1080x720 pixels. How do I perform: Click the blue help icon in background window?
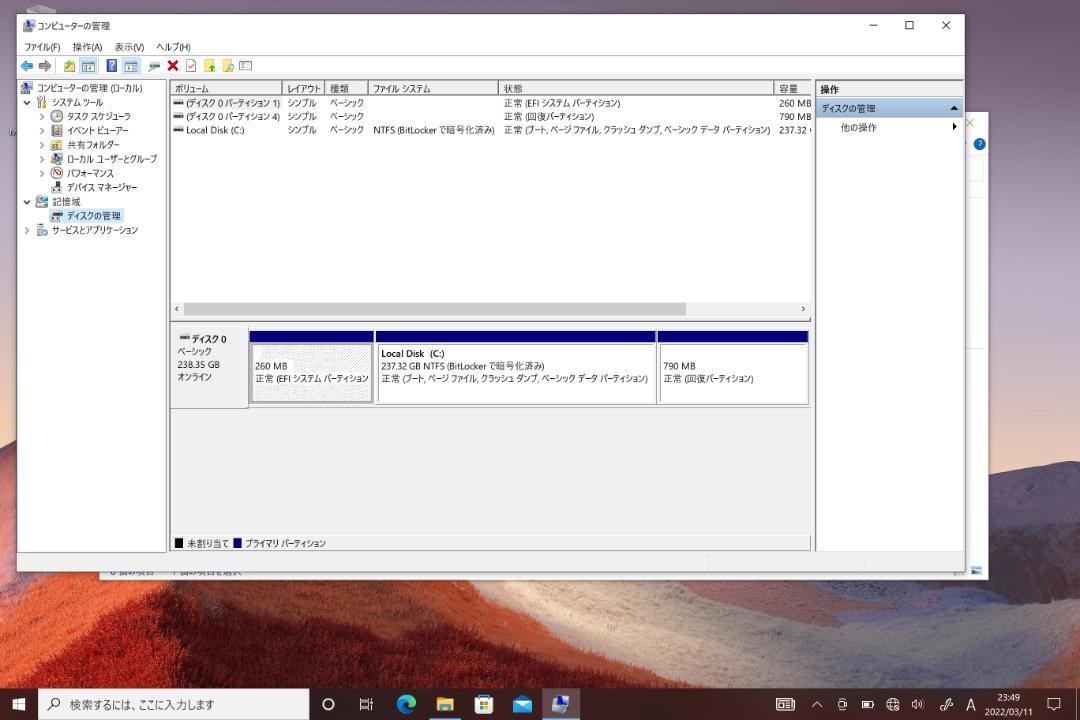979,144
